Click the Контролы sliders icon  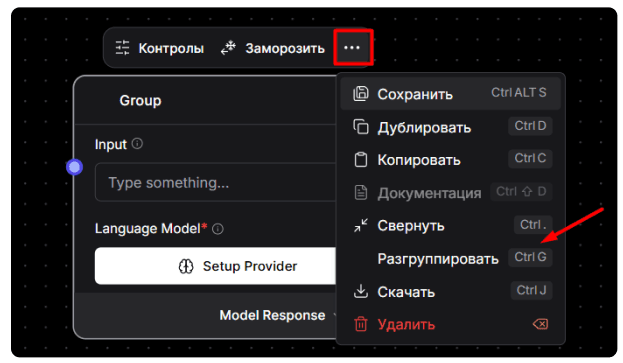tap(122, 48)
